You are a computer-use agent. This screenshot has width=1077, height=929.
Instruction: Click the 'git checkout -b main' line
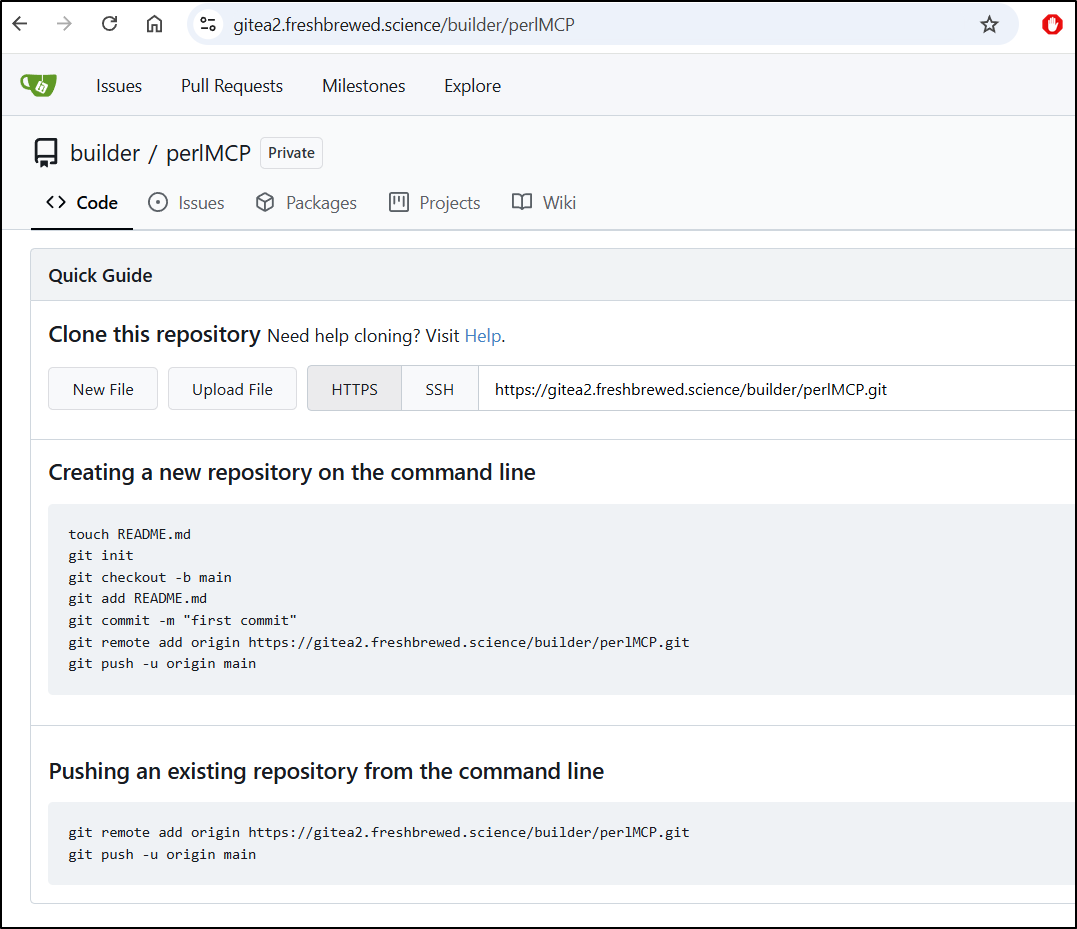[150, 577]
